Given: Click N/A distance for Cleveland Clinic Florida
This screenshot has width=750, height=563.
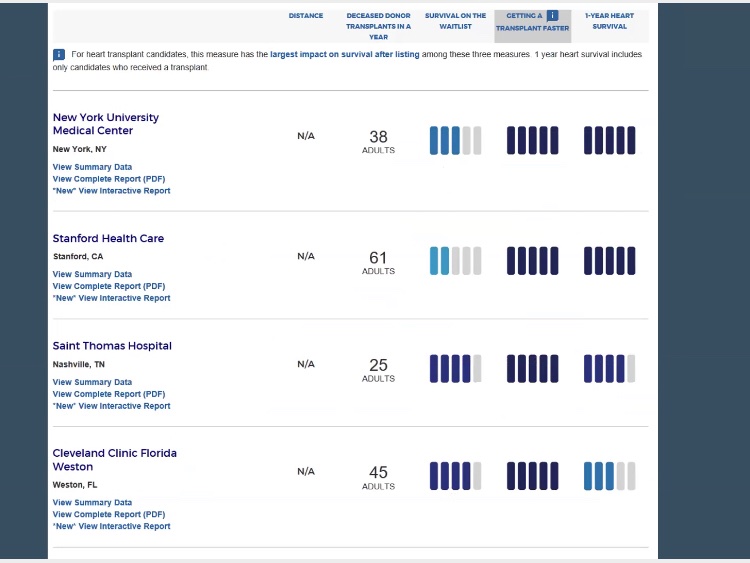Looking at the screenshot, I should click(x=306, y=472).
